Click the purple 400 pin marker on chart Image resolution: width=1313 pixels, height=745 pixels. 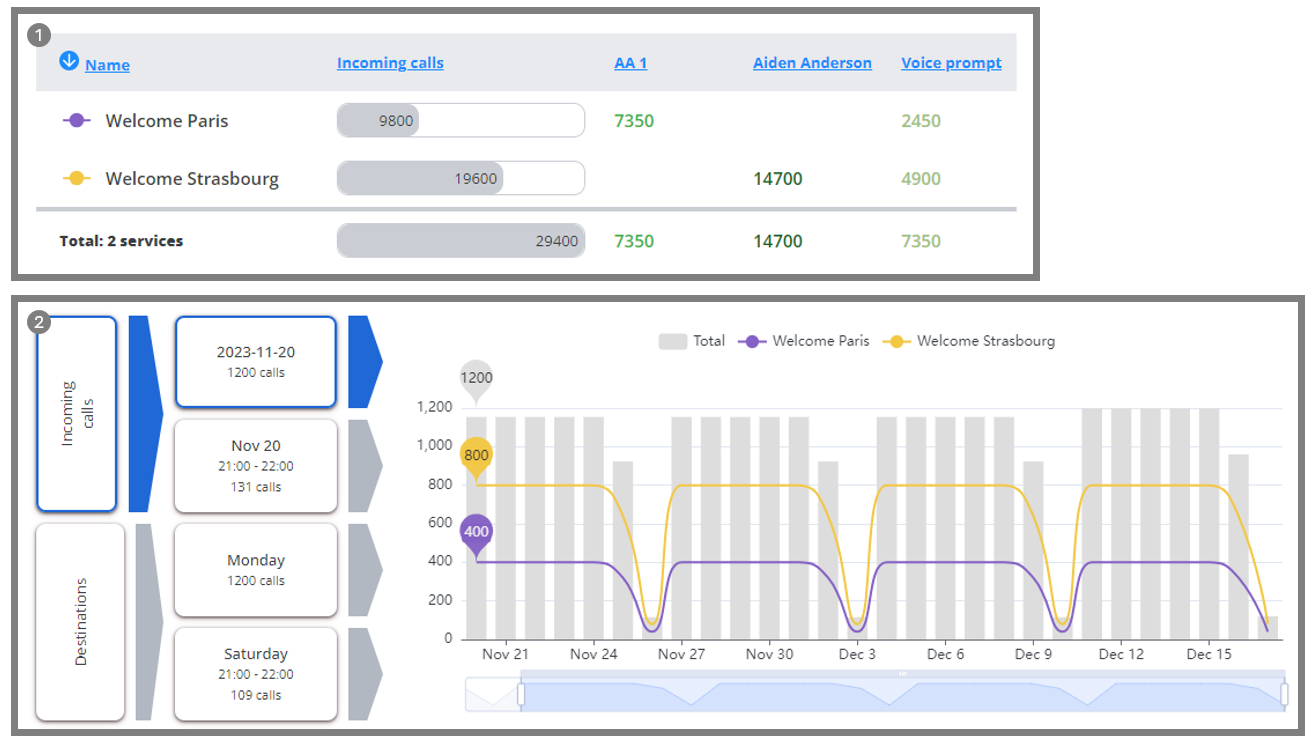click(x=476, y=533)
